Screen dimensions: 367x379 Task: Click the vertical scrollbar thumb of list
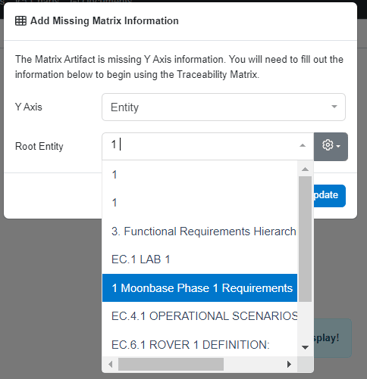tap(305, 239)
